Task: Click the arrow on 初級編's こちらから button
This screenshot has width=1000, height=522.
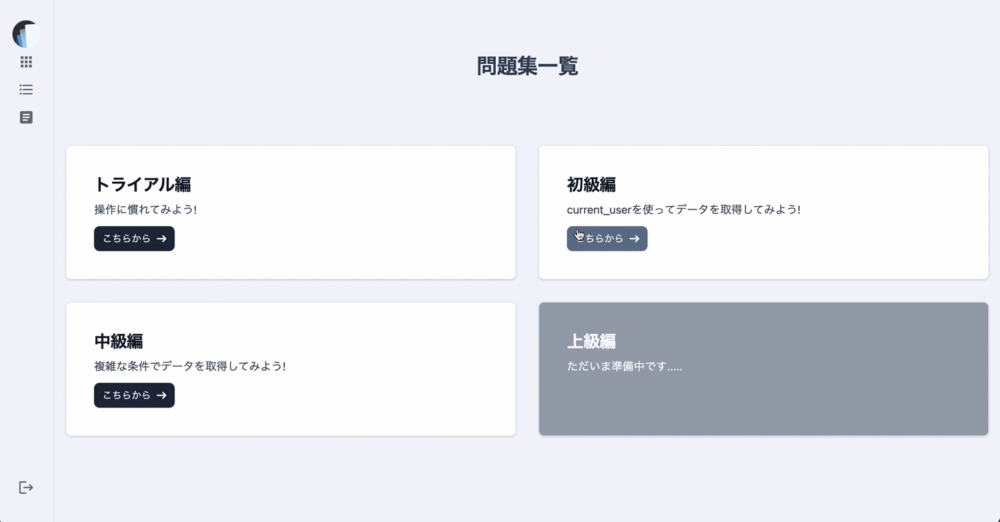Action: point(634,239)
